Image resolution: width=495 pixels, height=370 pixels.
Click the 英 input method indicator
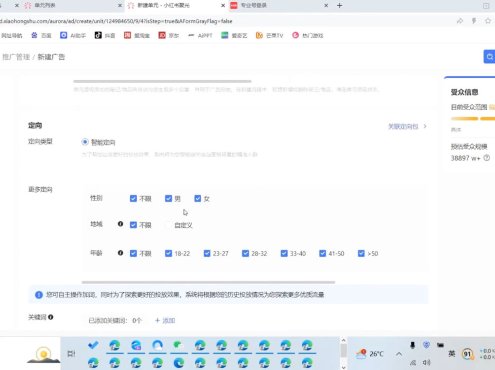(x=452, y=354)
